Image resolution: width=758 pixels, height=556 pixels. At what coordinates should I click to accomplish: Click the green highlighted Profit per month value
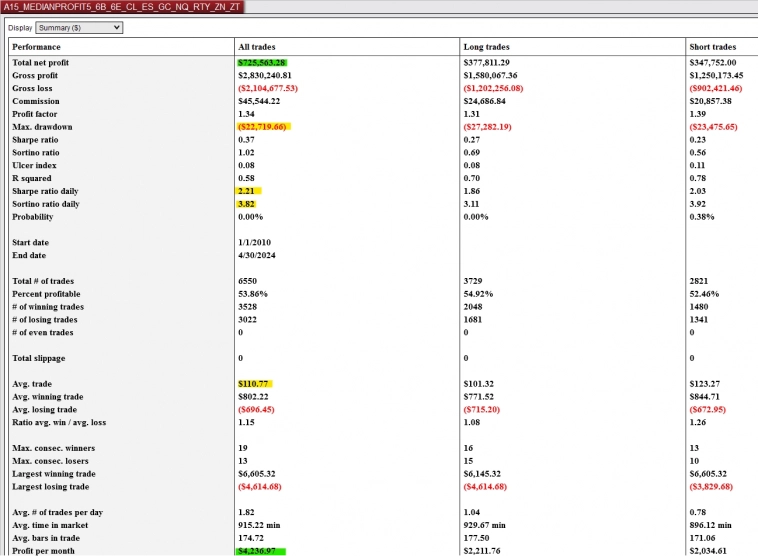click(x=260, y=551)
